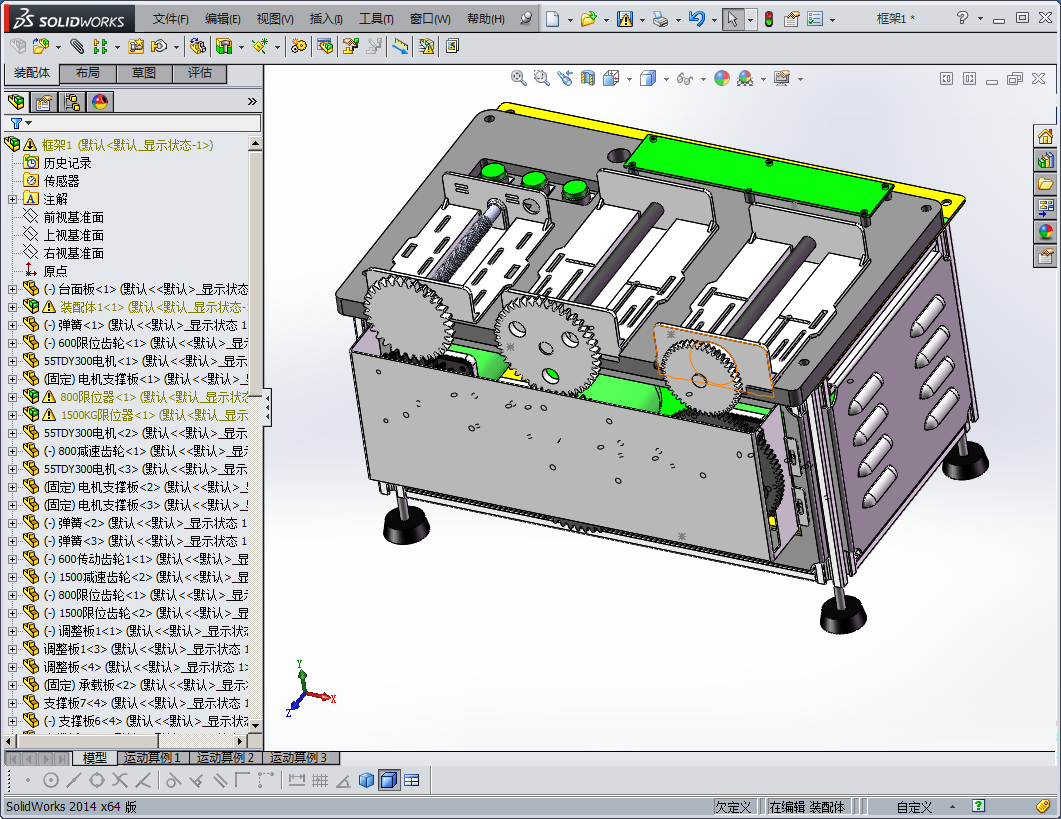The image size is (1061, 819).
Task: Click the Move Component icon
Action: coord(160,46)
